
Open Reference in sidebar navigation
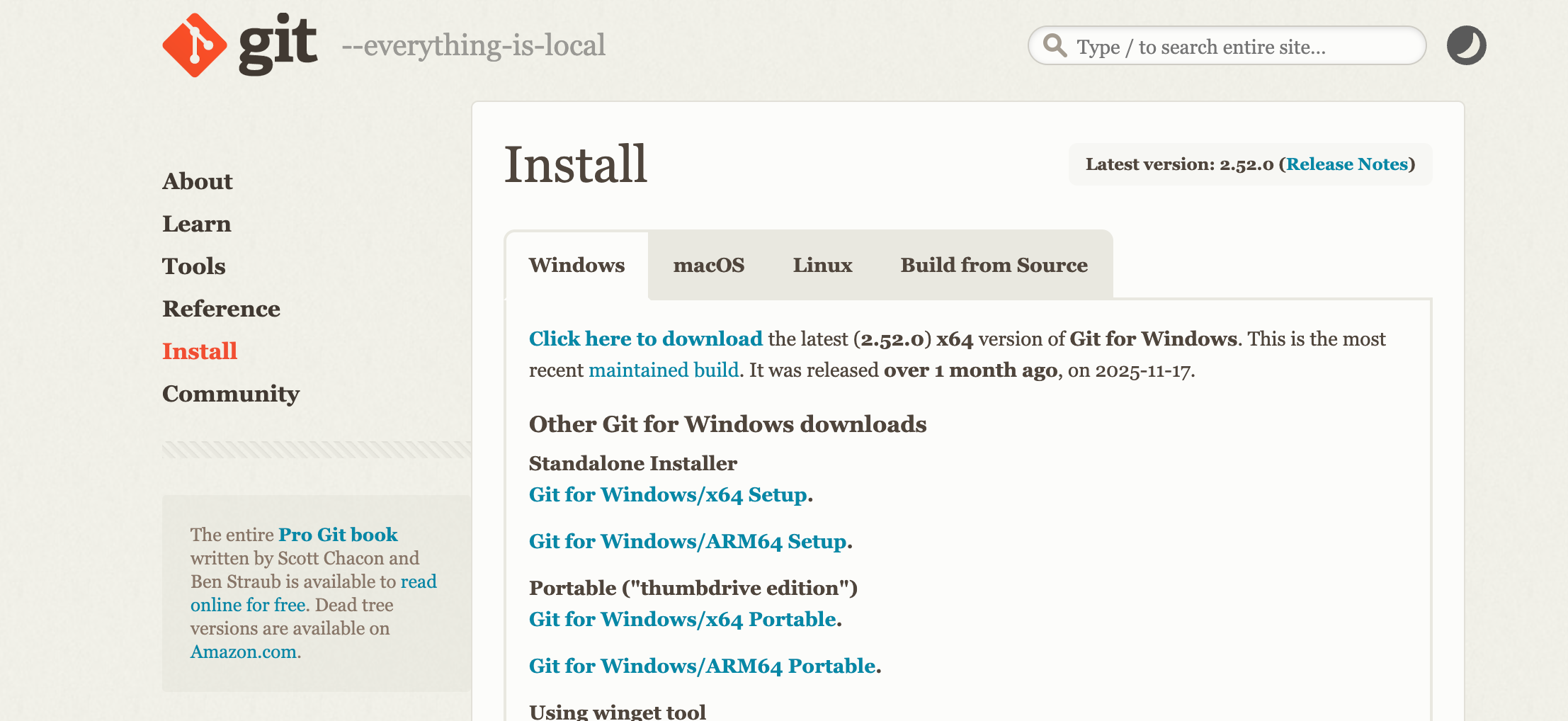221,309
